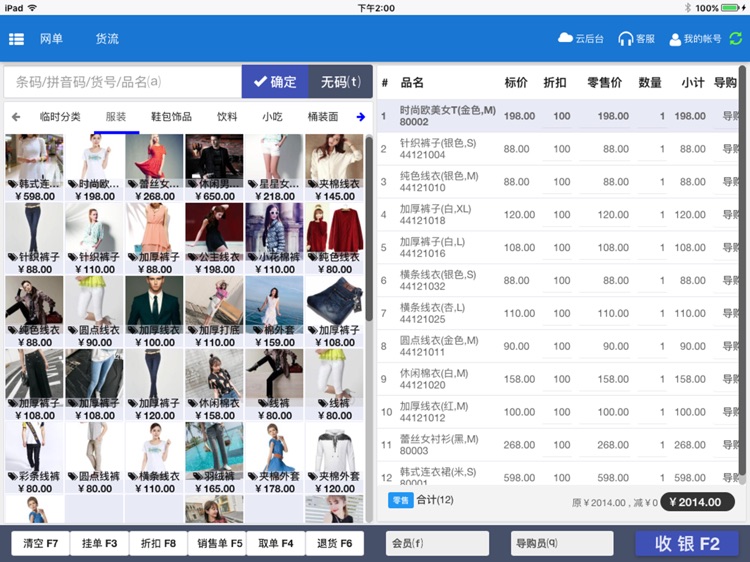This screenshot has width=750, height=562.
Task: Select cart row 横条线衣(杏,L)
Action: (558, 314)
